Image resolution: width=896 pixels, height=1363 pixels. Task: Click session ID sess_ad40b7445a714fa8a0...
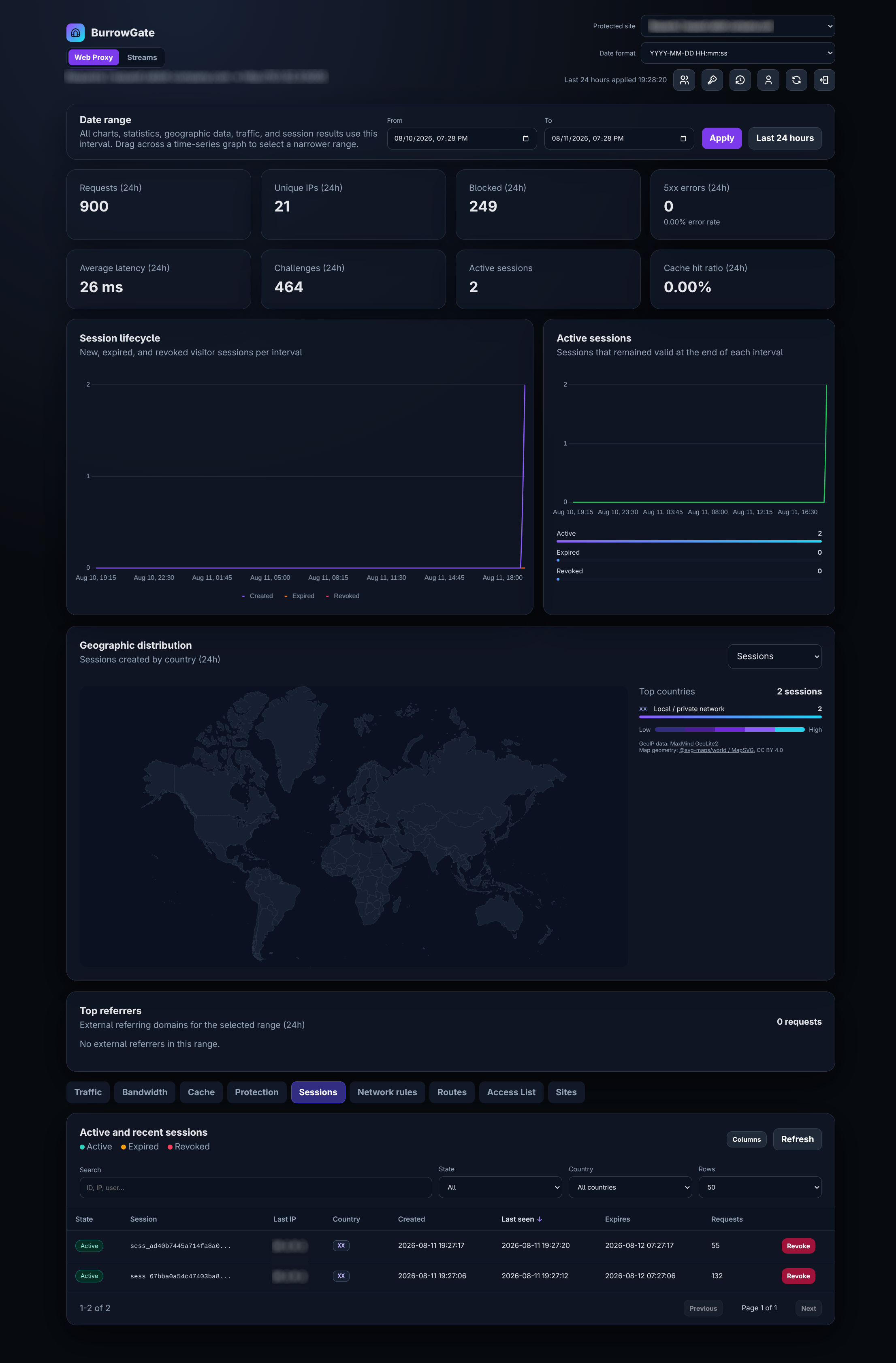tap(180, 1246)
